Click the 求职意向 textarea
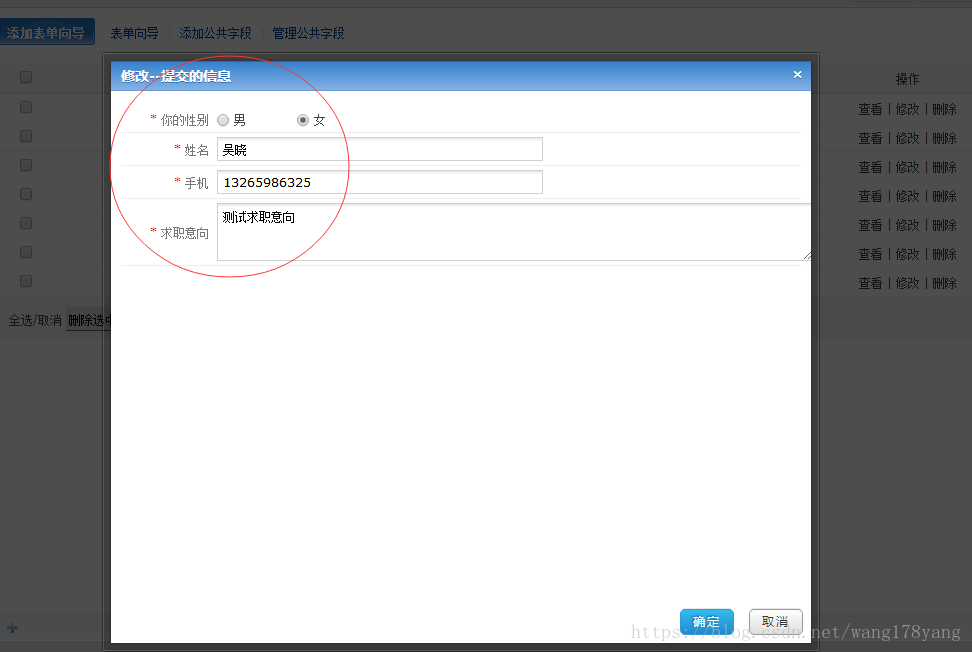This screenshot has height=652, width=972. coord(514,232)
